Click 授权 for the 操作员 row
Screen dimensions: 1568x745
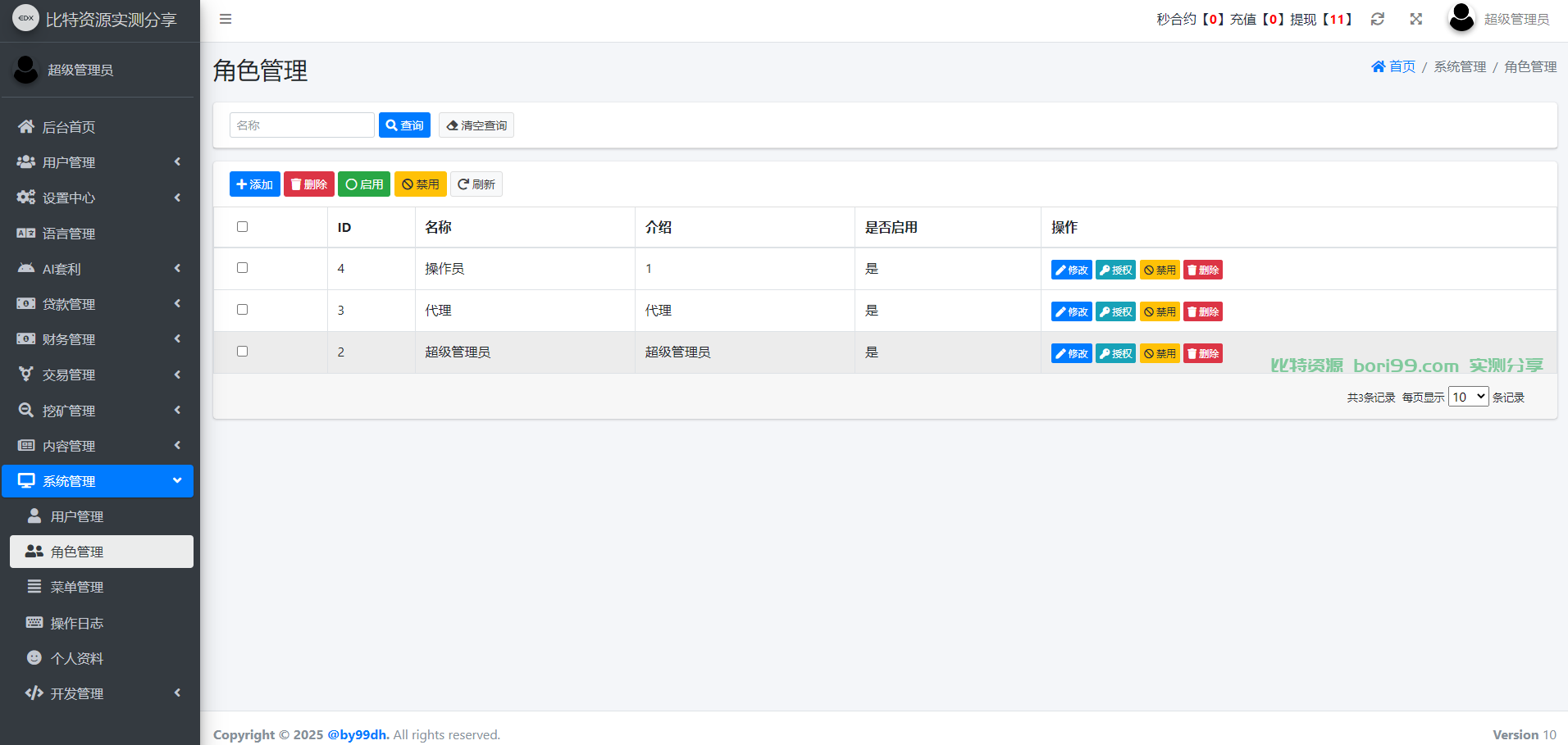point(1115,270)
